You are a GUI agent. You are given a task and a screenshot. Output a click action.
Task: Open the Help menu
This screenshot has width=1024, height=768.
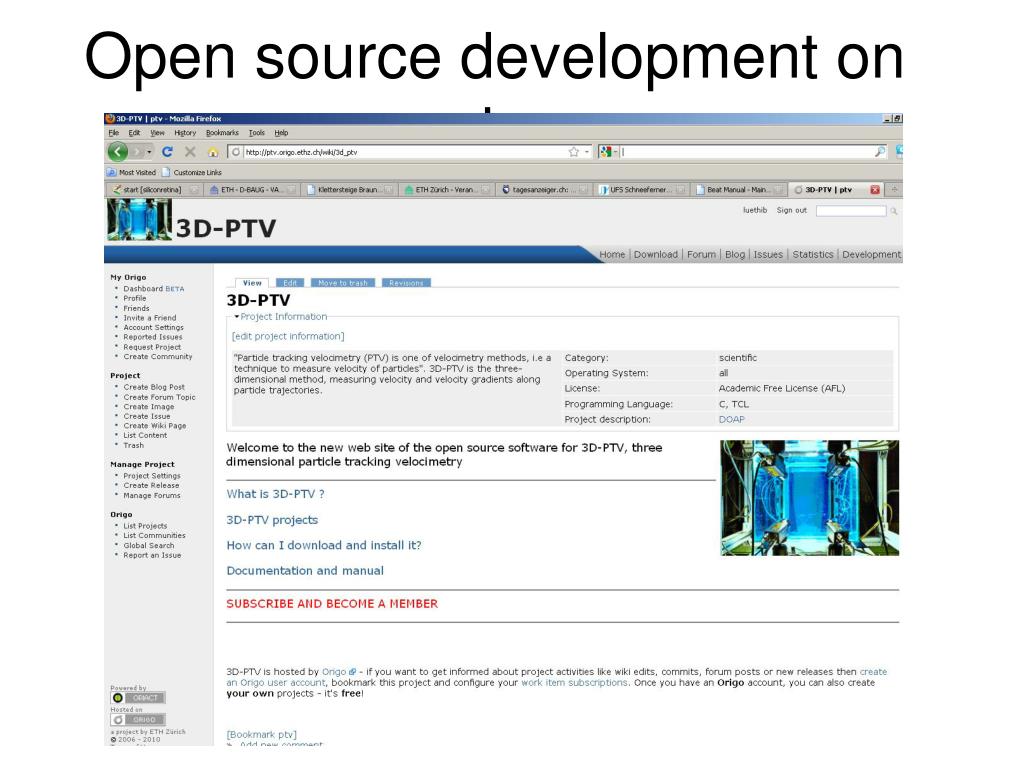pyautogui.click(x=281, y=133)
